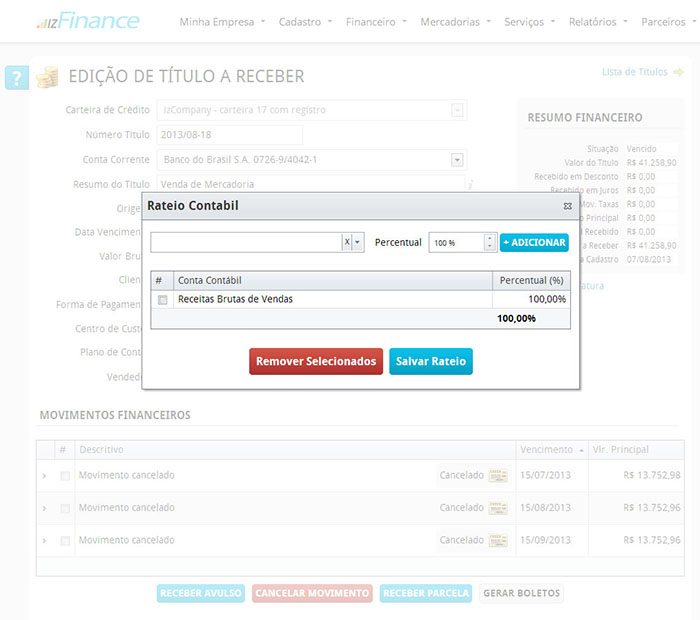Tick checkbox of third Movimento cancelado row
Viewport: 700px width, 620px height.
point(65,541)
